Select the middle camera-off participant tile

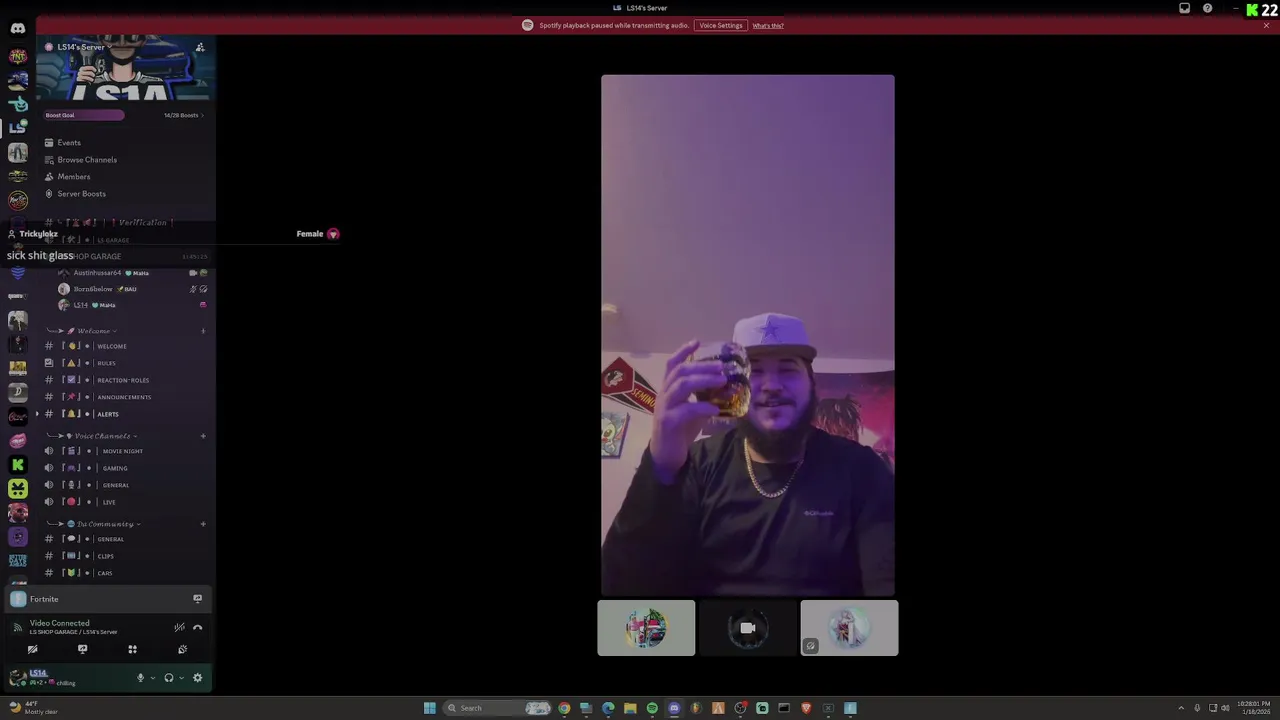point(748,628)
